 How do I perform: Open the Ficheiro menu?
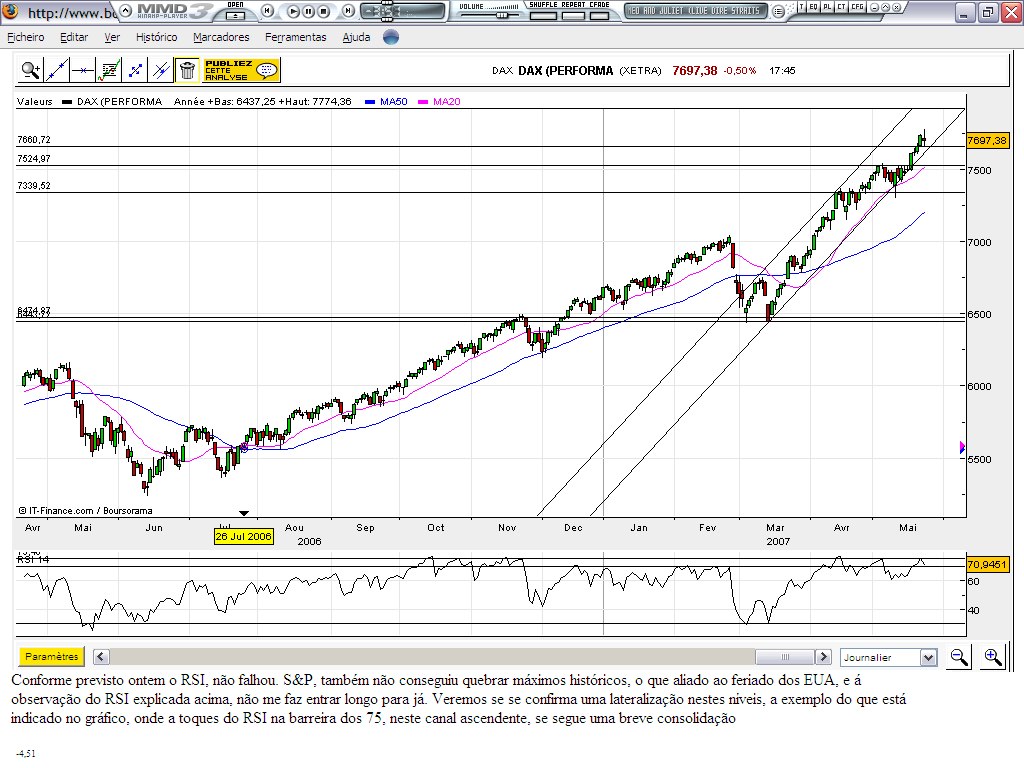(25, 37)
